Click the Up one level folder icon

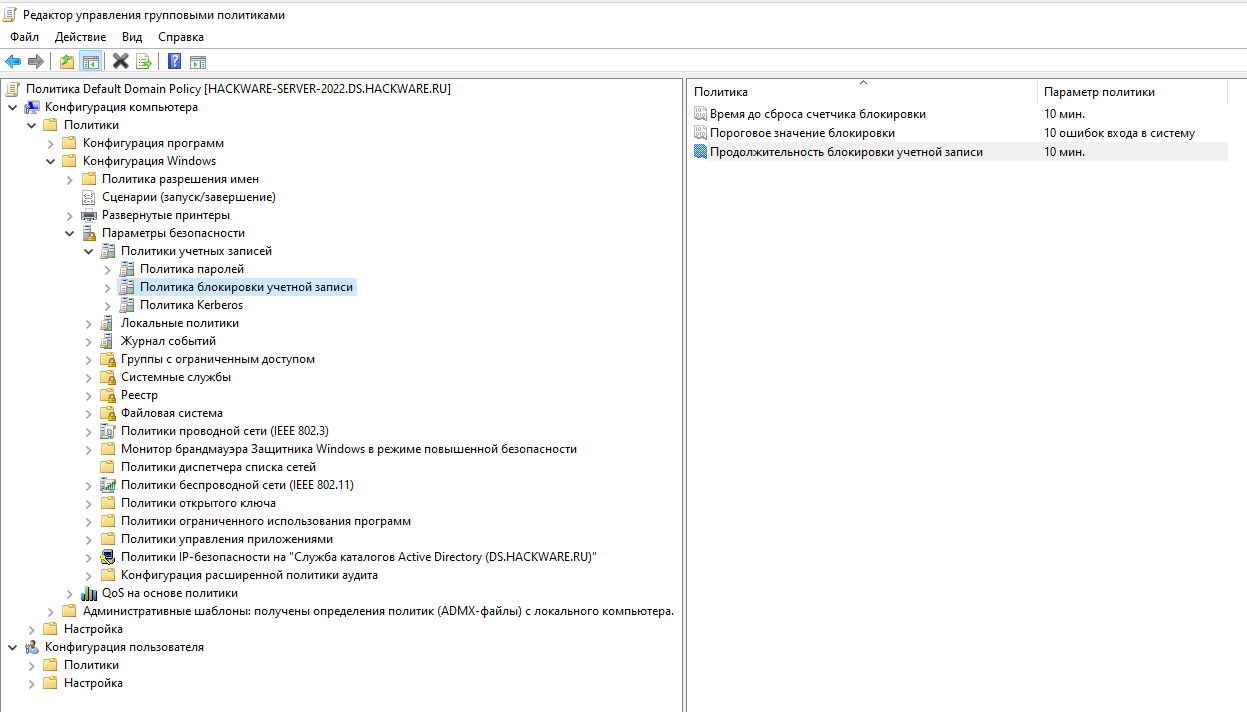point(67,61)
